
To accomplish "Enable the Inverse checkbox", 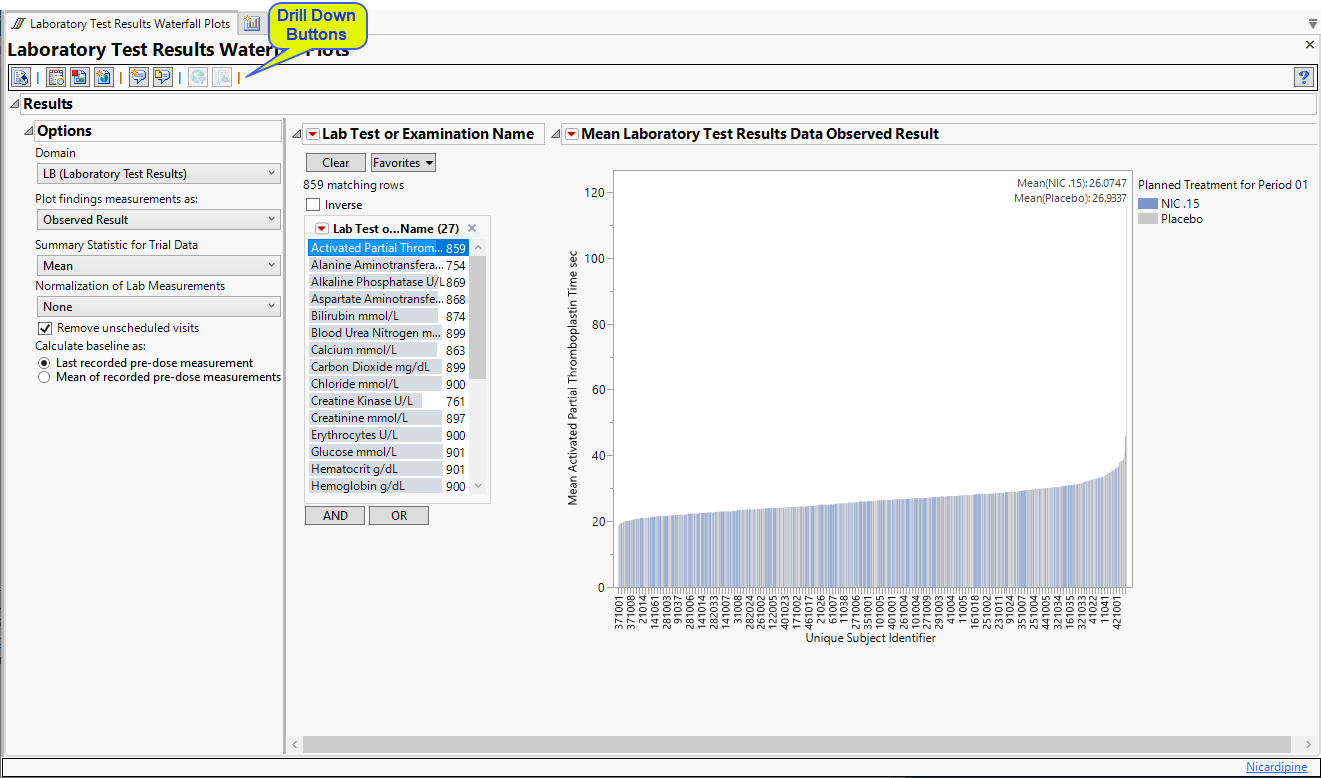I will point(313,205).
